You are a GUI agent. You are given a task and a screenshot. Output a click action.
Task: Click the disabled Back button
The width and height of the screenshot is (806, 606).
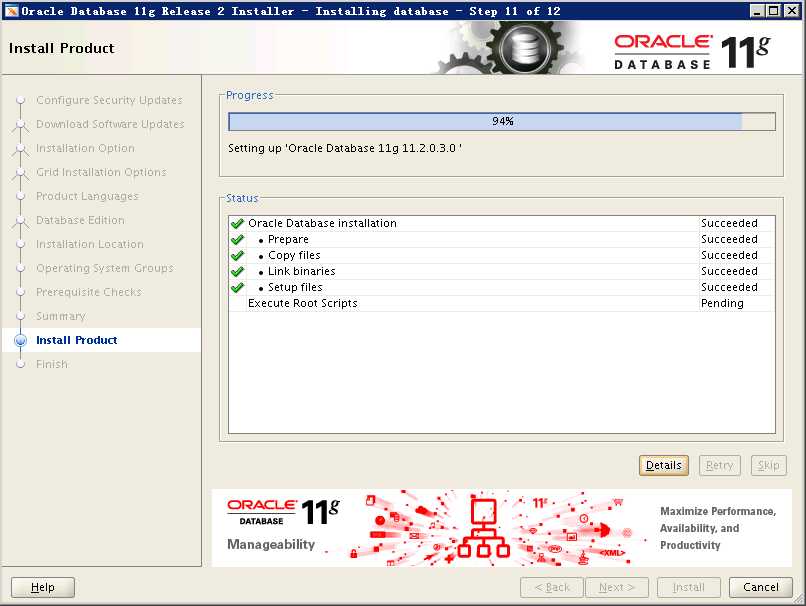click(x=552, y=587)
